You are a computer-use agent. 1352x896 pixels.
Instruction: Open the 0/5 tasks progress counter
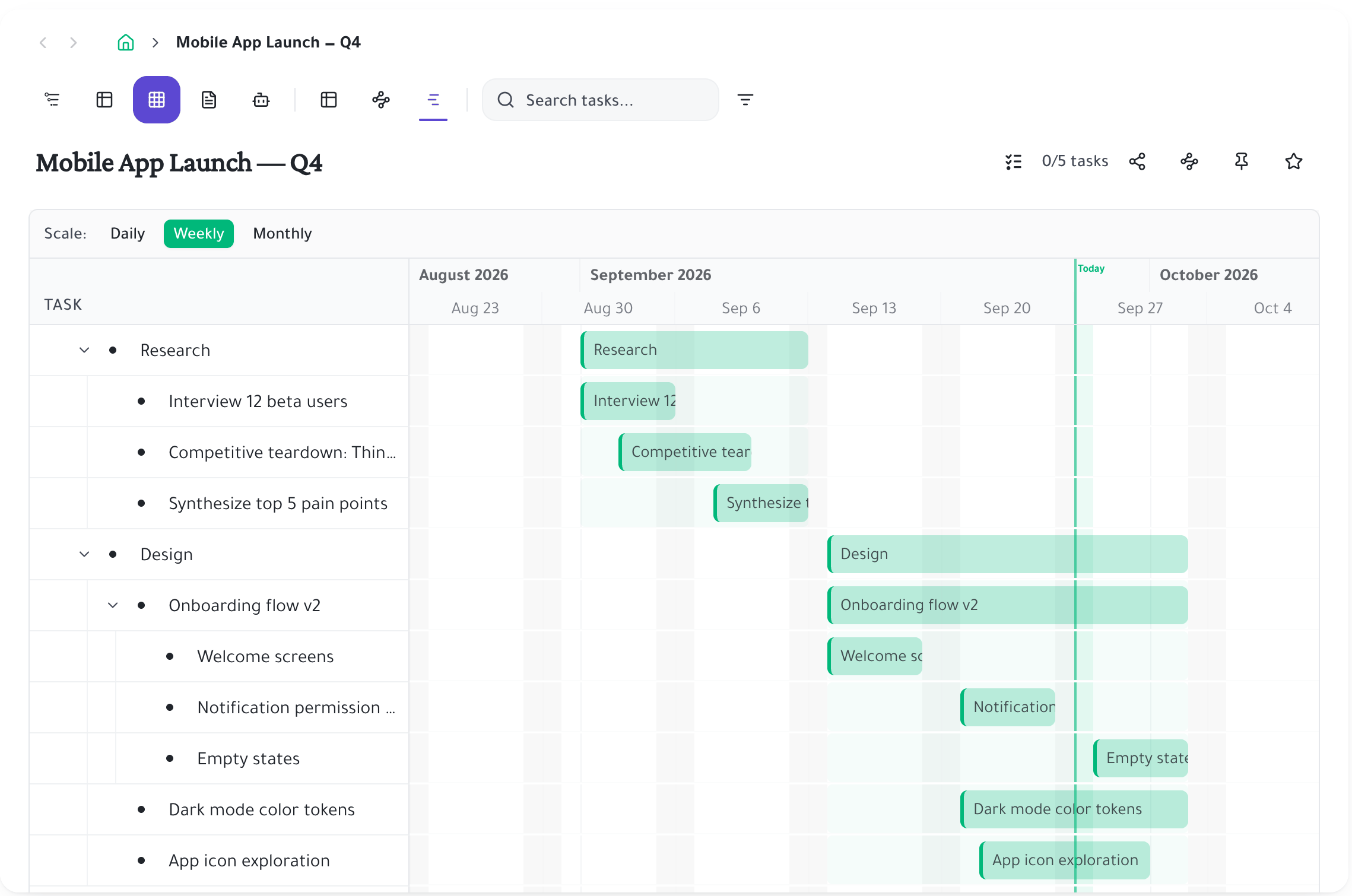[x=1075, y=161]
